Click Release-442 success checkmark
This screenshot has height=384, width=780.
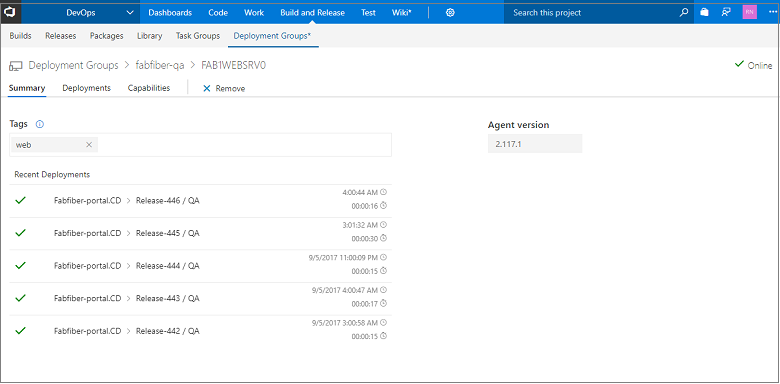click(x=20, y=330)
